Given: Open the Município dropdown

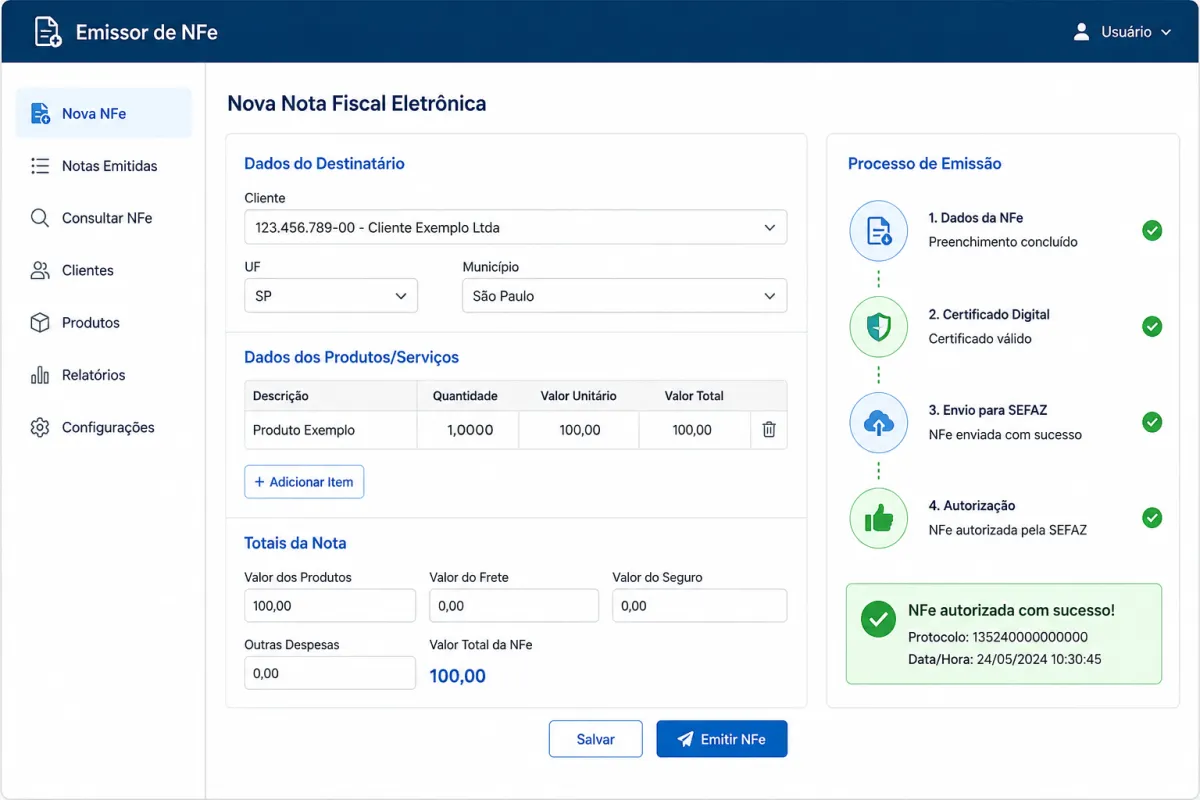Looking at the screenshot, I should click(624, 296).
